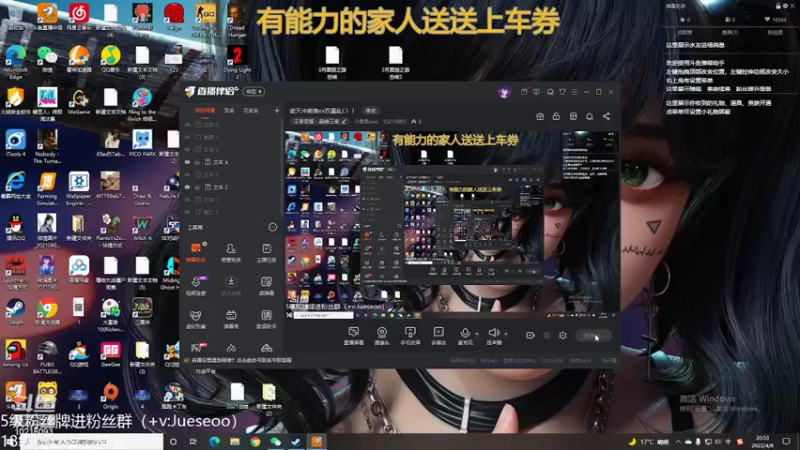Open the user avatar in the title bar
The width and height of the screenshot is (800, 450).
point(504,92)
